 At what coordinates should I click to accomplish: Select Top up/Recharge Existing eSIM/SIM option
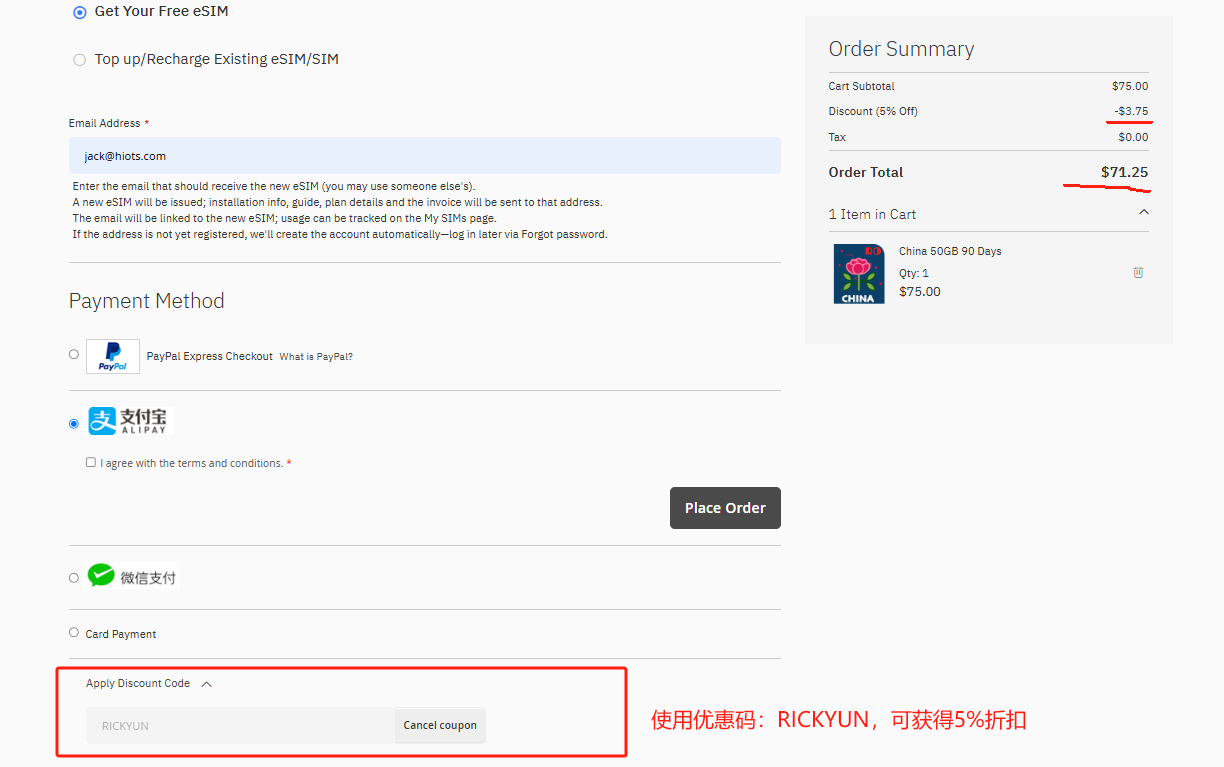80,60
